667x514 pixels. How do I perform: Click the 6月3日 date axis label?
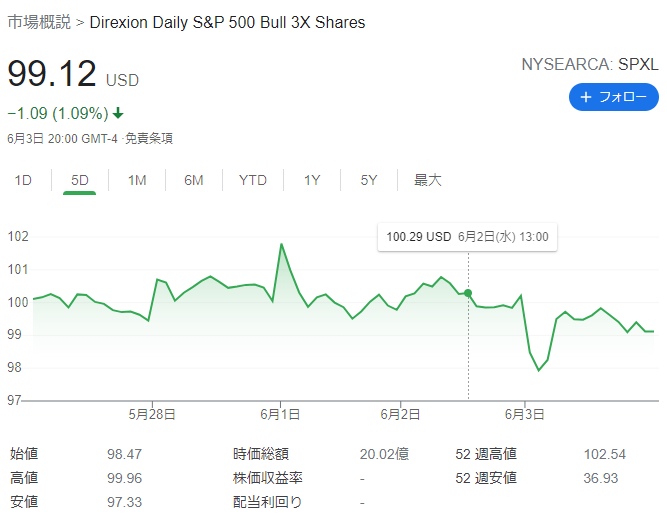click(x=524, y=414)
